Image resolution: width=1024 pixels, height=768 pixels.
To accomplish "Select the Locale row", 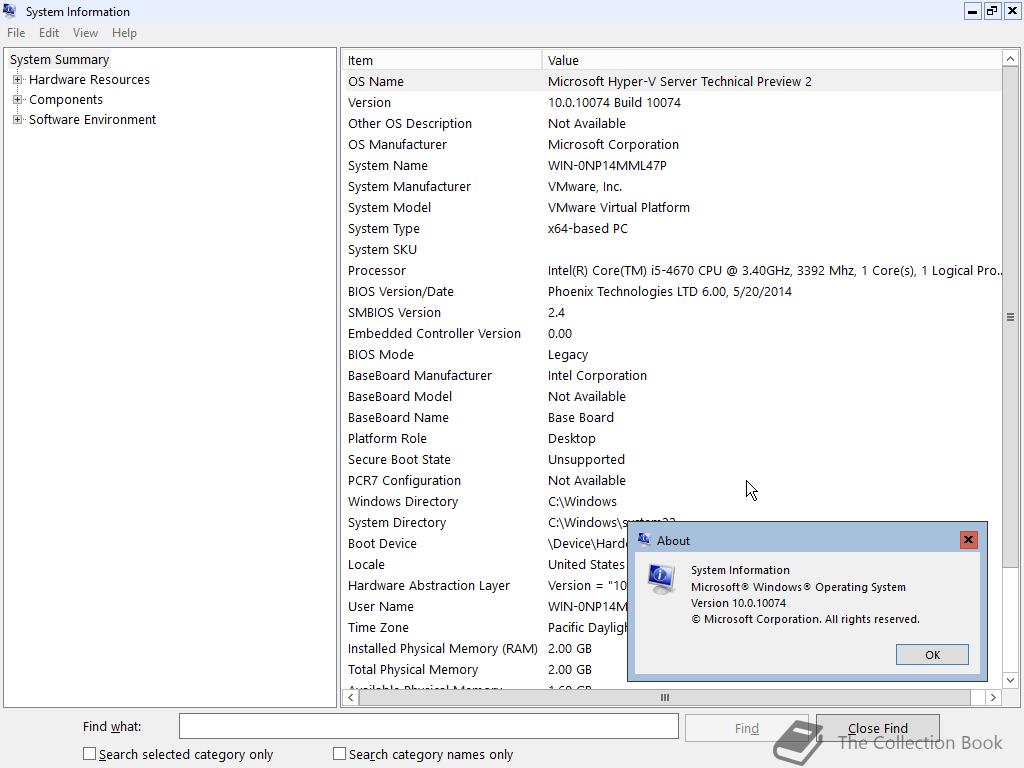I will click(485, 564).
